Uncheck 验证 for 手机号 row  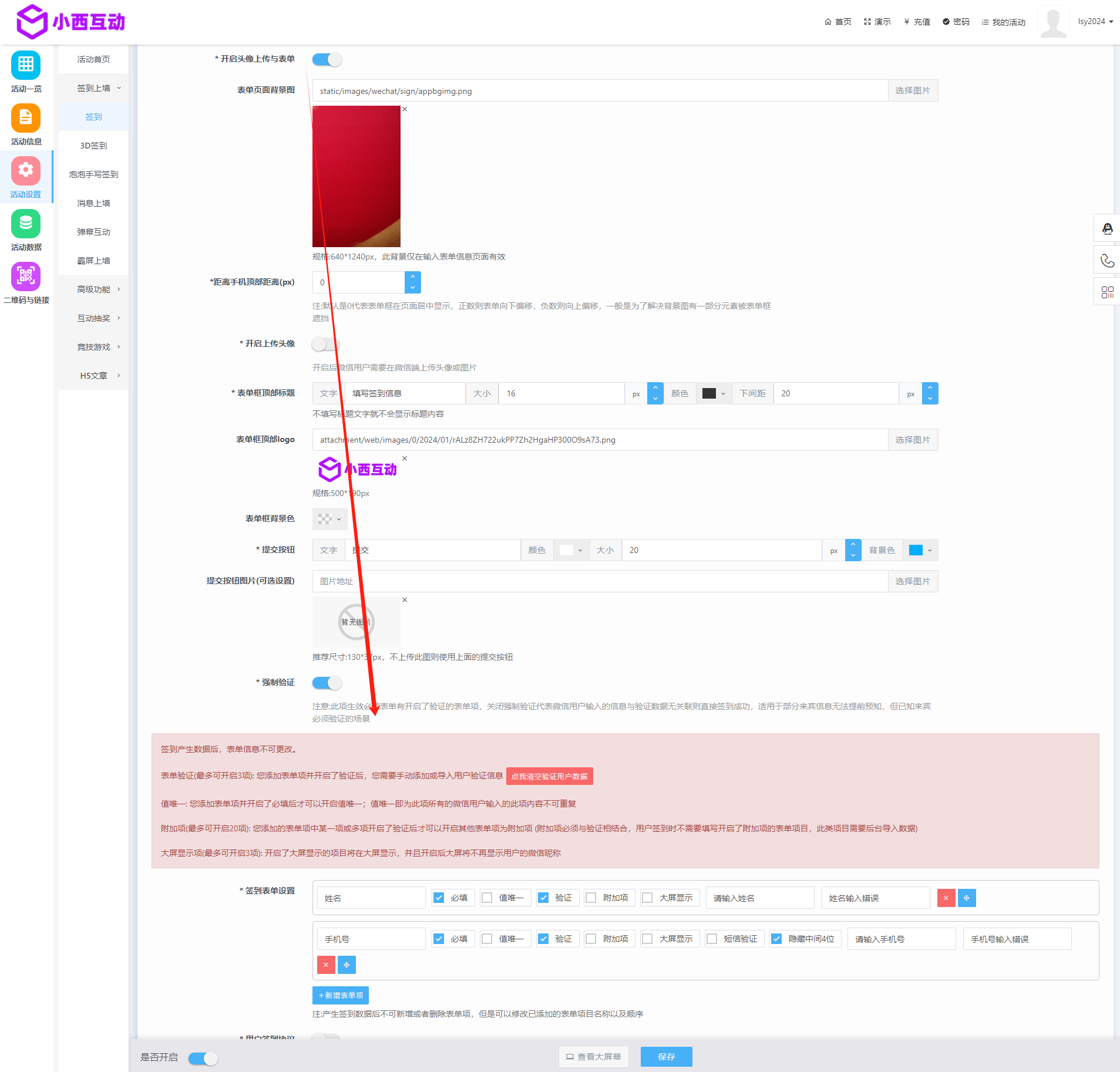coord(543,939)
